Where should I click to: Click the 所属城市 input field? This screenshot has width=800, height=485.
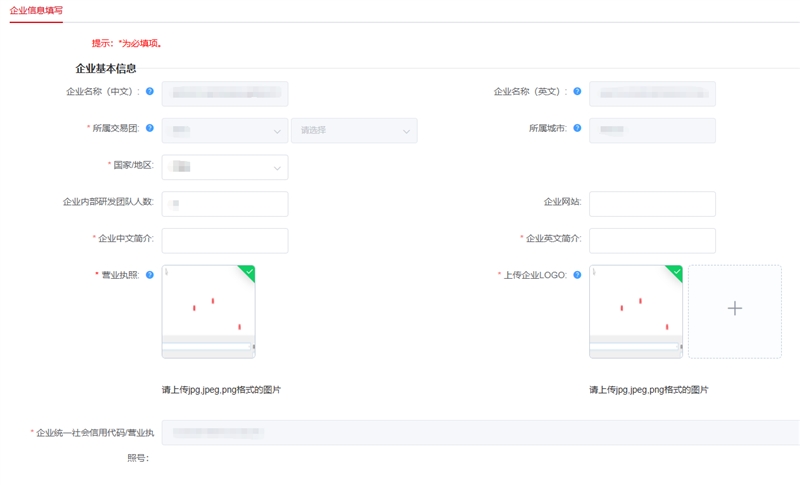point(653,131)
